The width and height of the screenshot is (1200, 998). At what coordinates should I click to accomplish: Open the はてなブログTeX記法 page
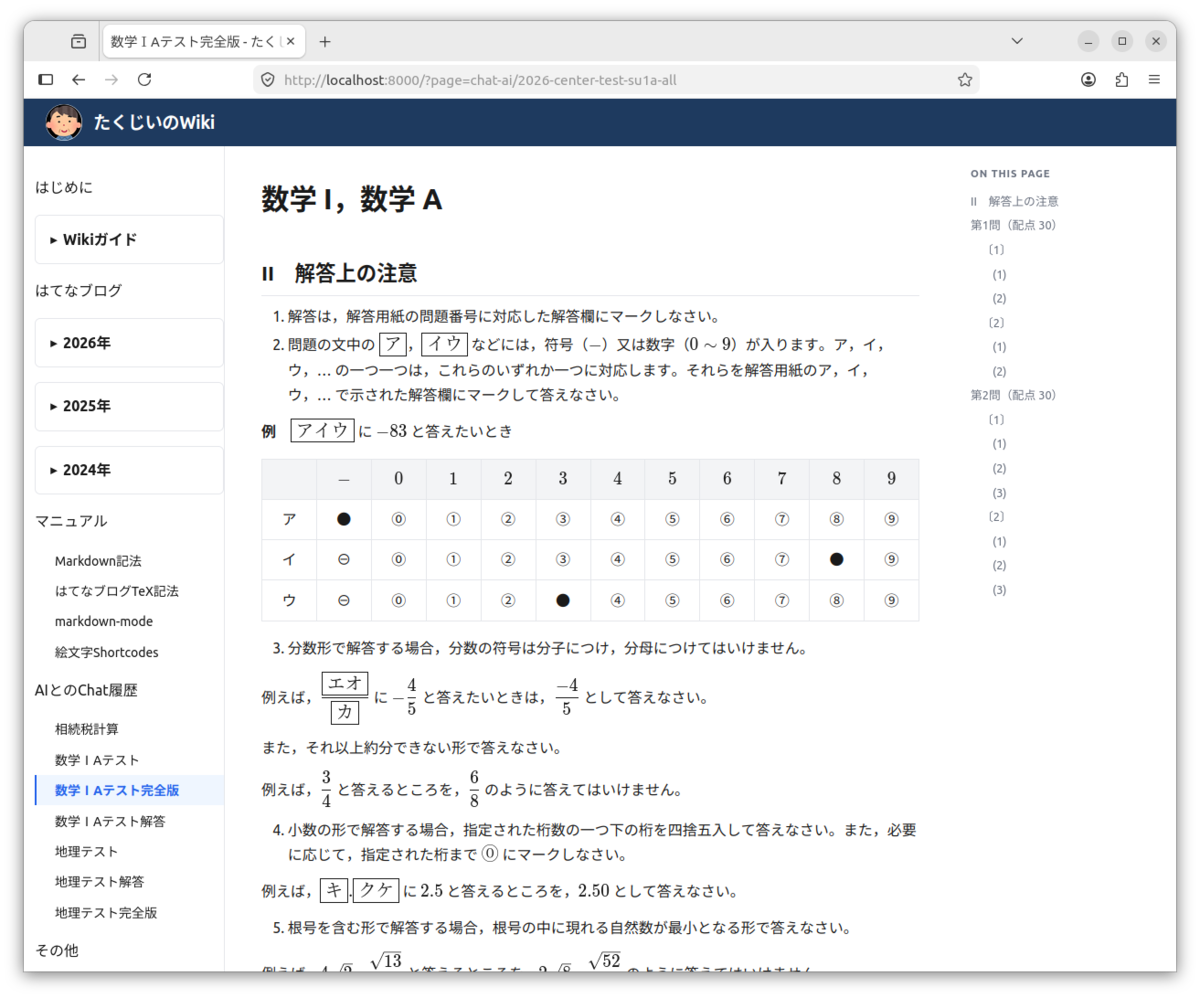(117, 591)
